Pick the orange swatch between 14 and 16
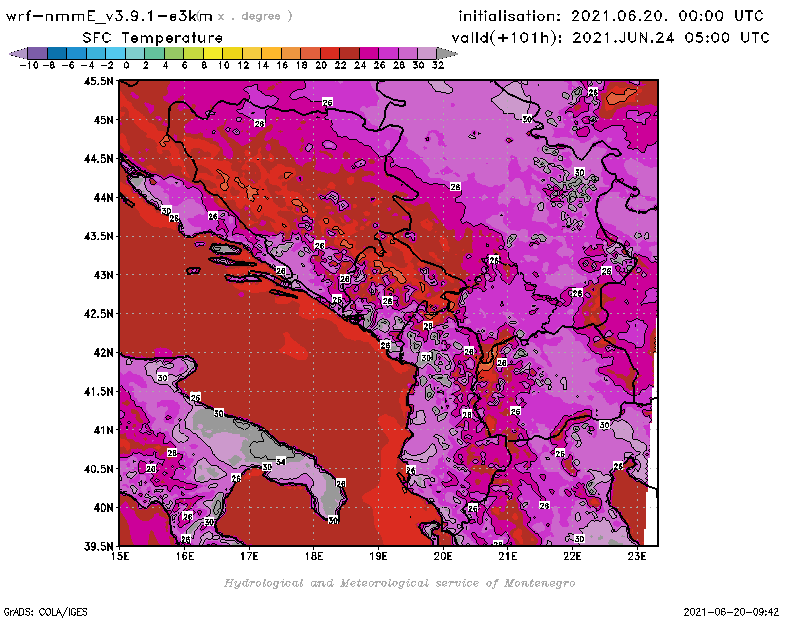 271,53
